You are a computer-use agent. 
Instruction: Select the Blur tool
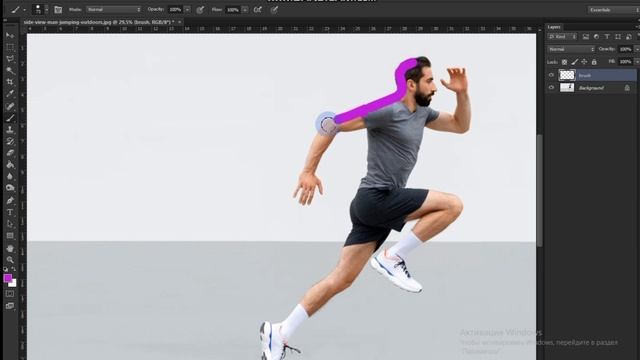point(10,177)
